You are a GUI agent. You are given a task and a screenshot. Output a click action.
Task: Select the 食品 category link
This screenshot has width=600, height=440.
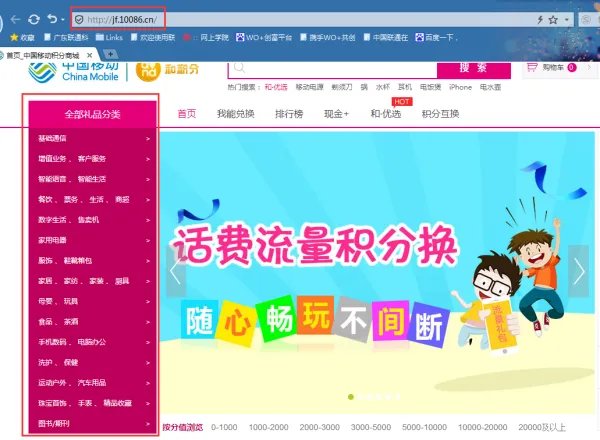pyautogui.click(x=45, y=322)
